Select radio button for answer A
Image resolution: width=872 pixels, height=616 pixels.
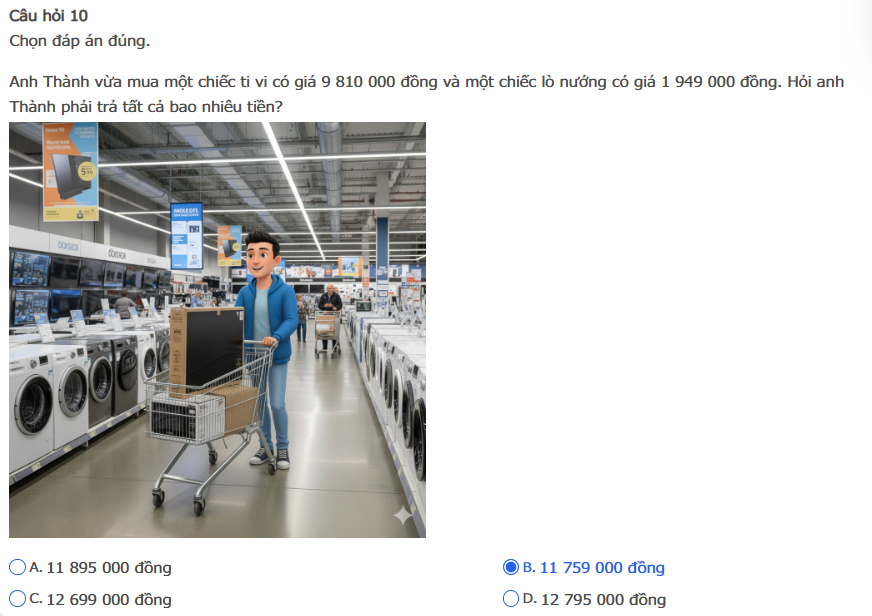[17, 567]
